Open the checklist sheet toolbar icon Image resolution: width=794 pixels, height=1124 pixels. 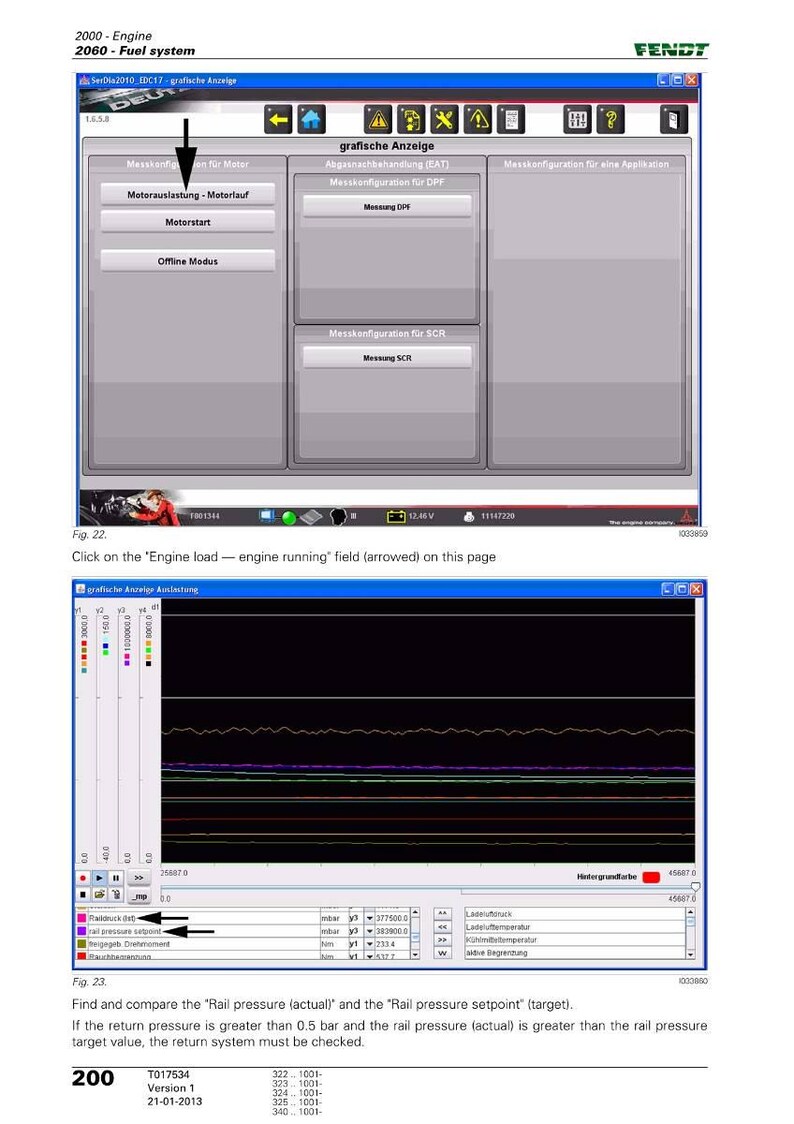coord(511,120)
